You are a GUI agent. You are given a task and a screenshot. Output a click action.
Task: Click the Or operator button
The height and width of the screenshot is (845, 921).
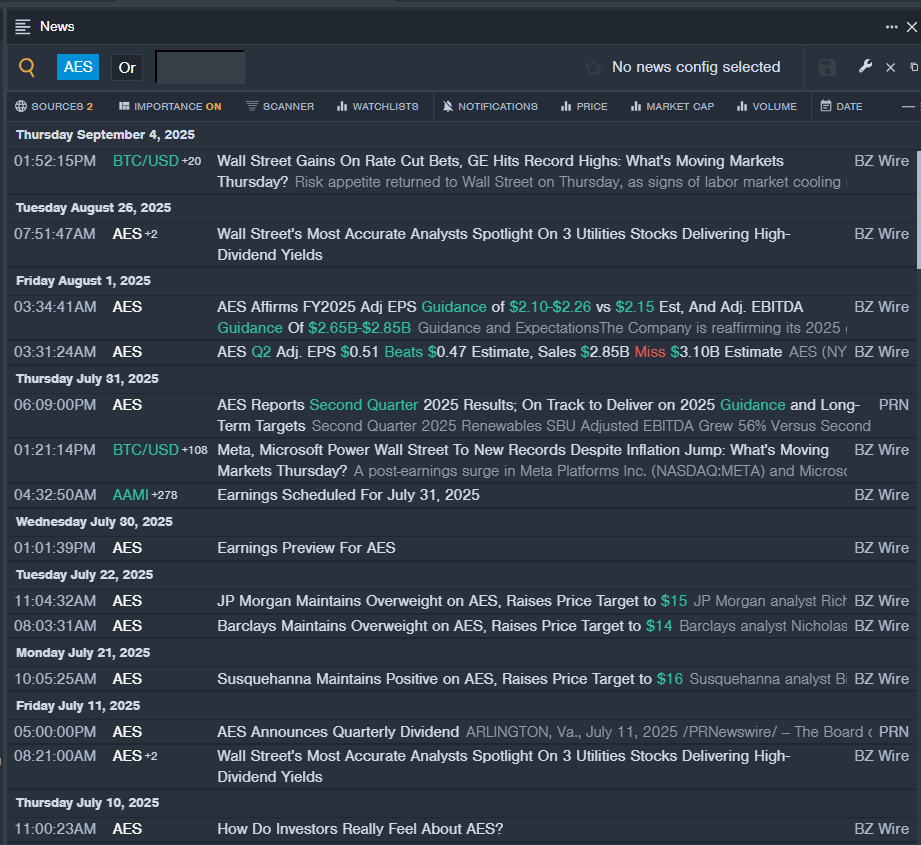point(127,68)
